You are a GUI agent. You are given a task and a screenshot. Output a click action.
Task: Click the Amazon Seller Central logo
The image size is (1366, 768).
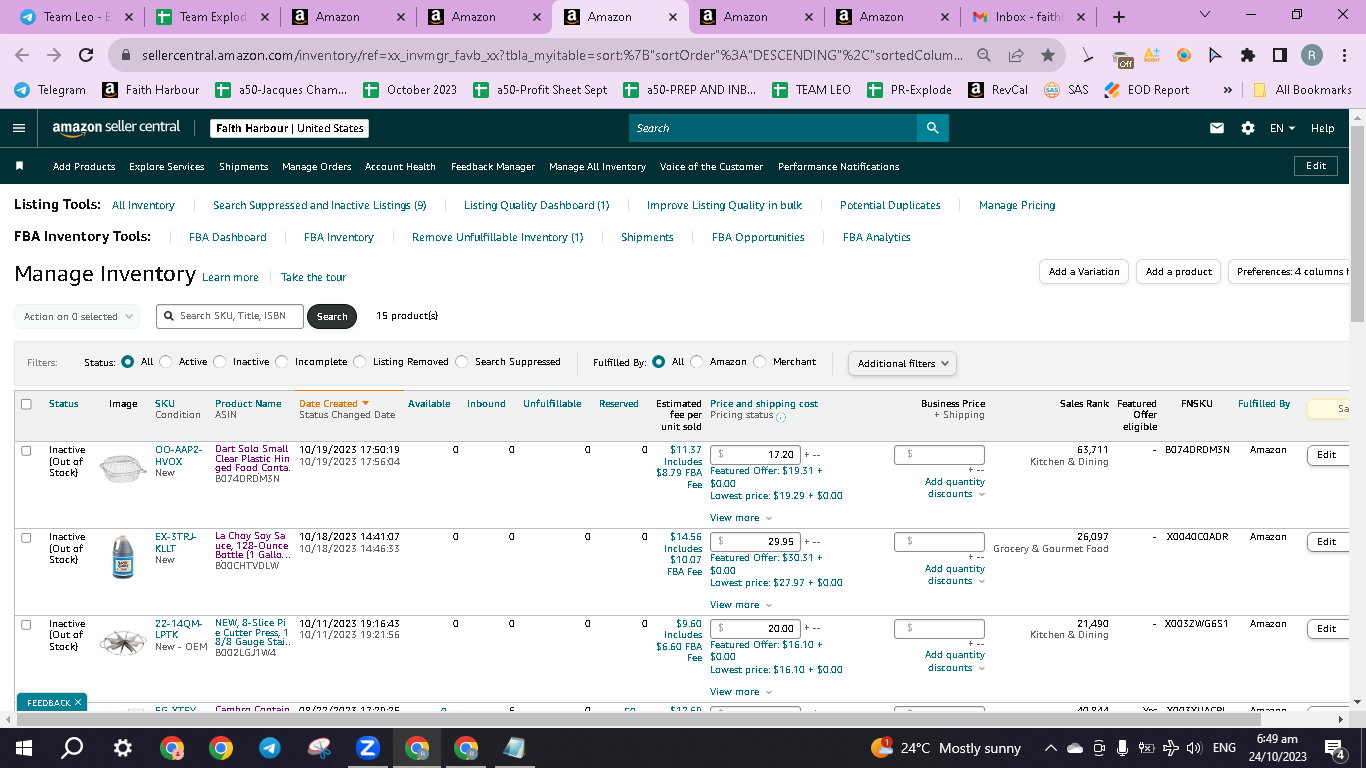click(x=116, y=128)
